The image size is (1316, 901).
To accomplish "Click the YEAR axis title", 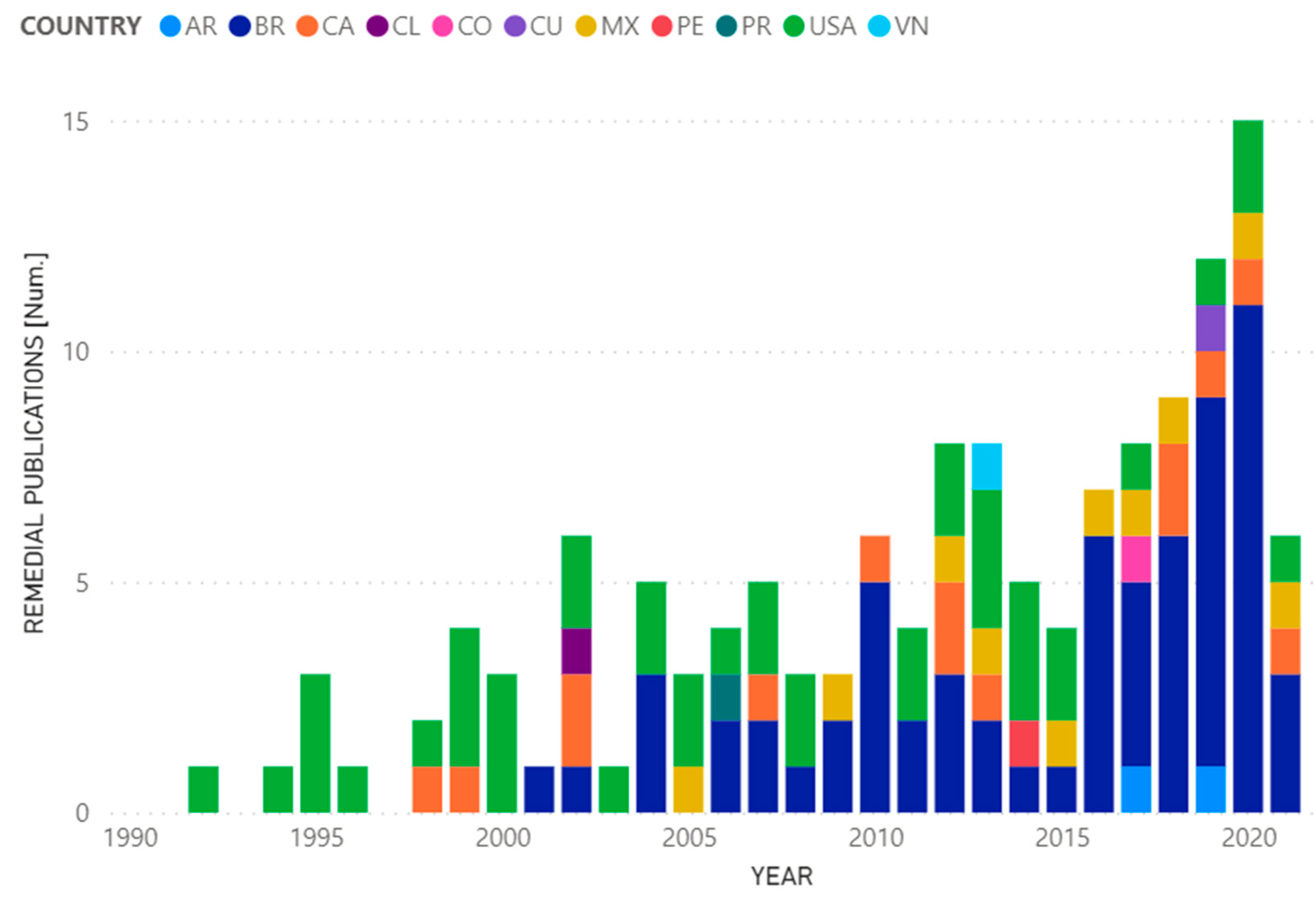I will [781, 876].
